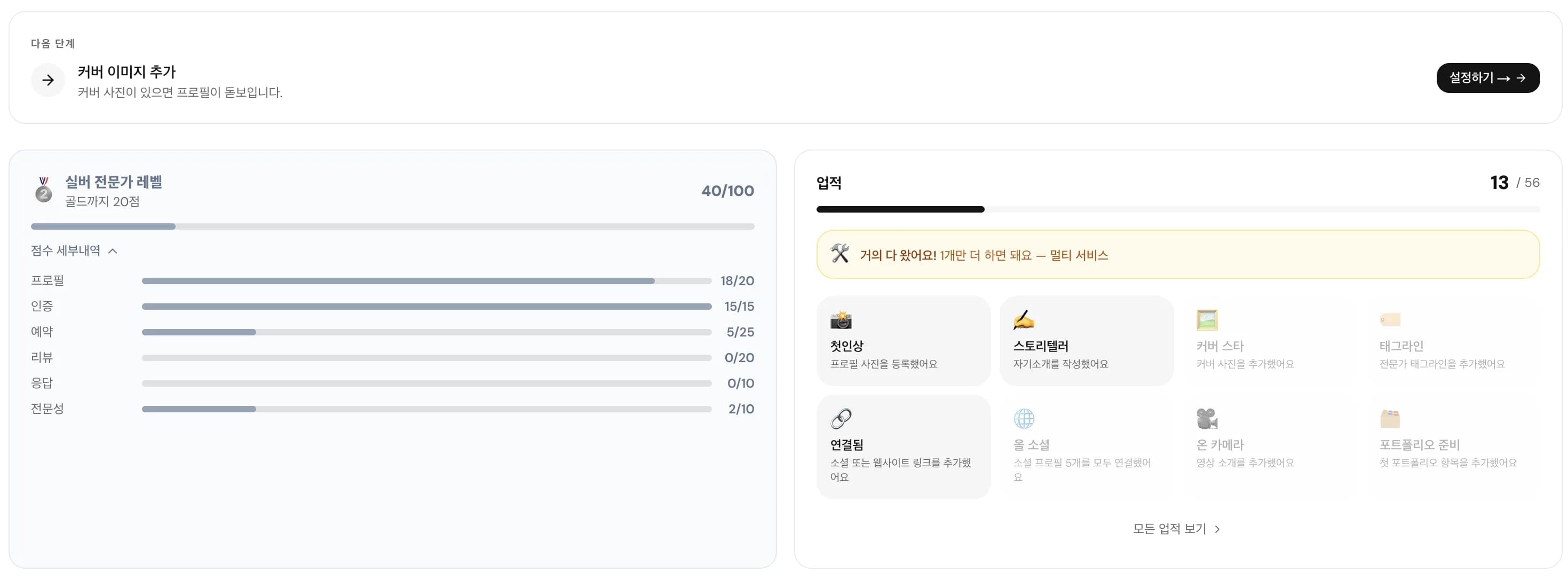Click the 거의 다 왔어요 banner
Screen dimensions: 1568x580
[1175, 254]
